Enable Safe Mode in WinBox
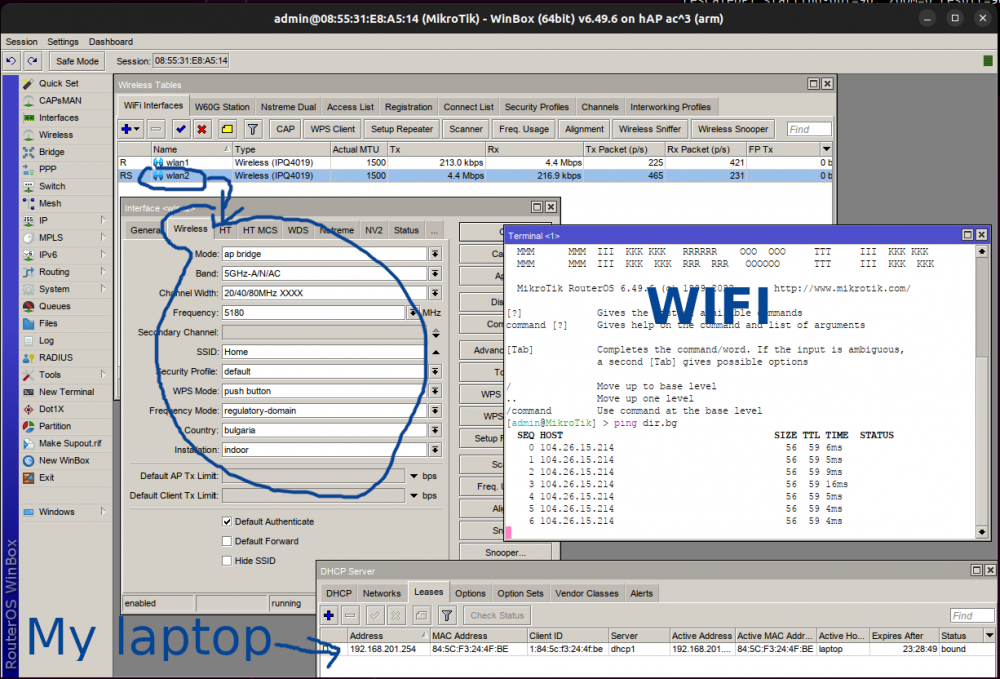 [x=76, y=60]
